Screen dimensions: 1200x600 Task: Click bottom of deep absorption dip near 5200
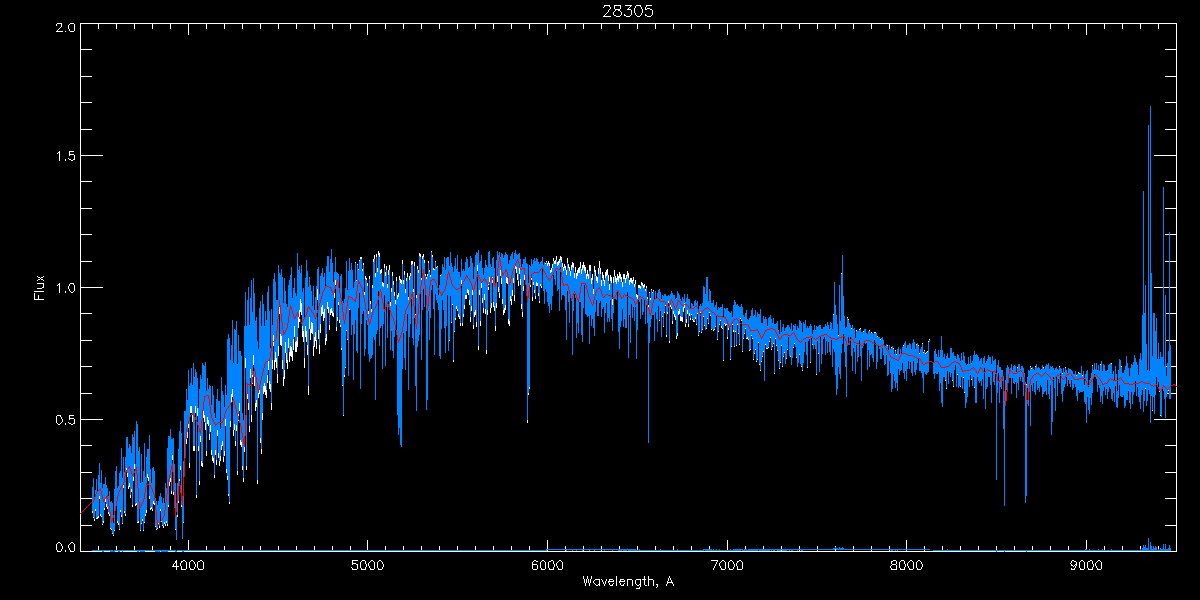tap(400, 445)
